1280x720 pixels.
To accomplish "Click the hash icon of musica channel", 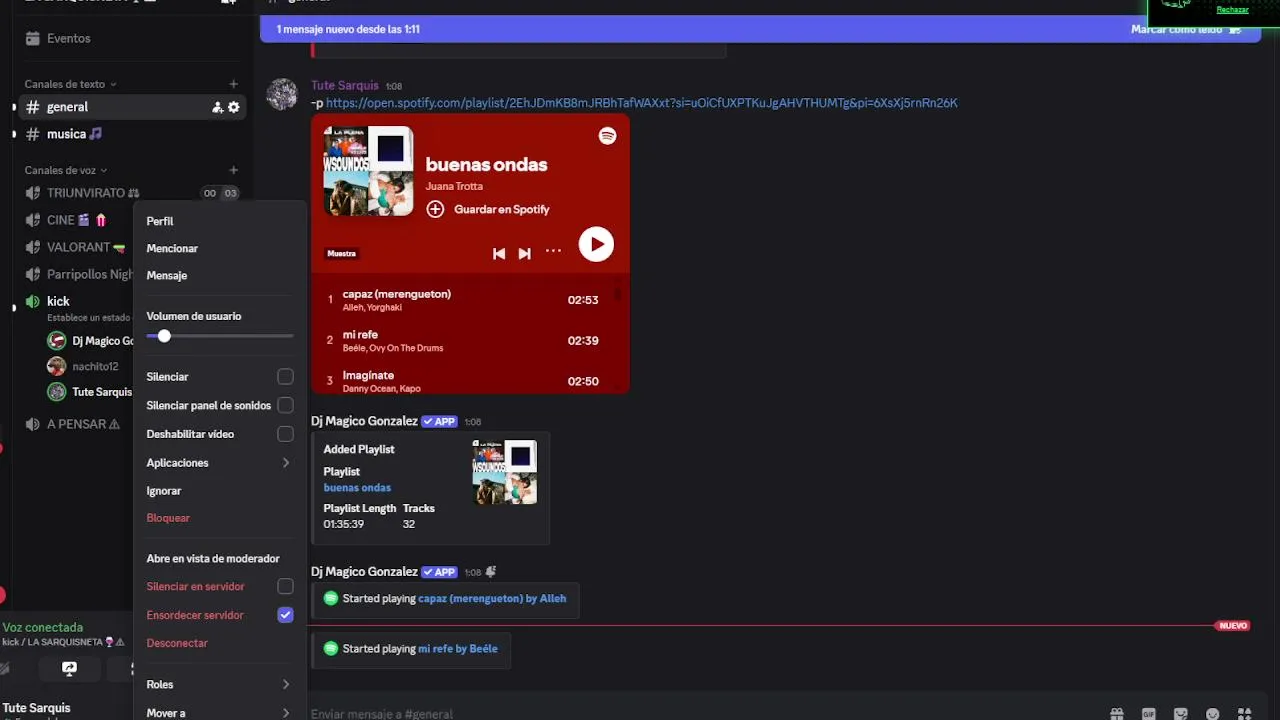I will point(33,134).
